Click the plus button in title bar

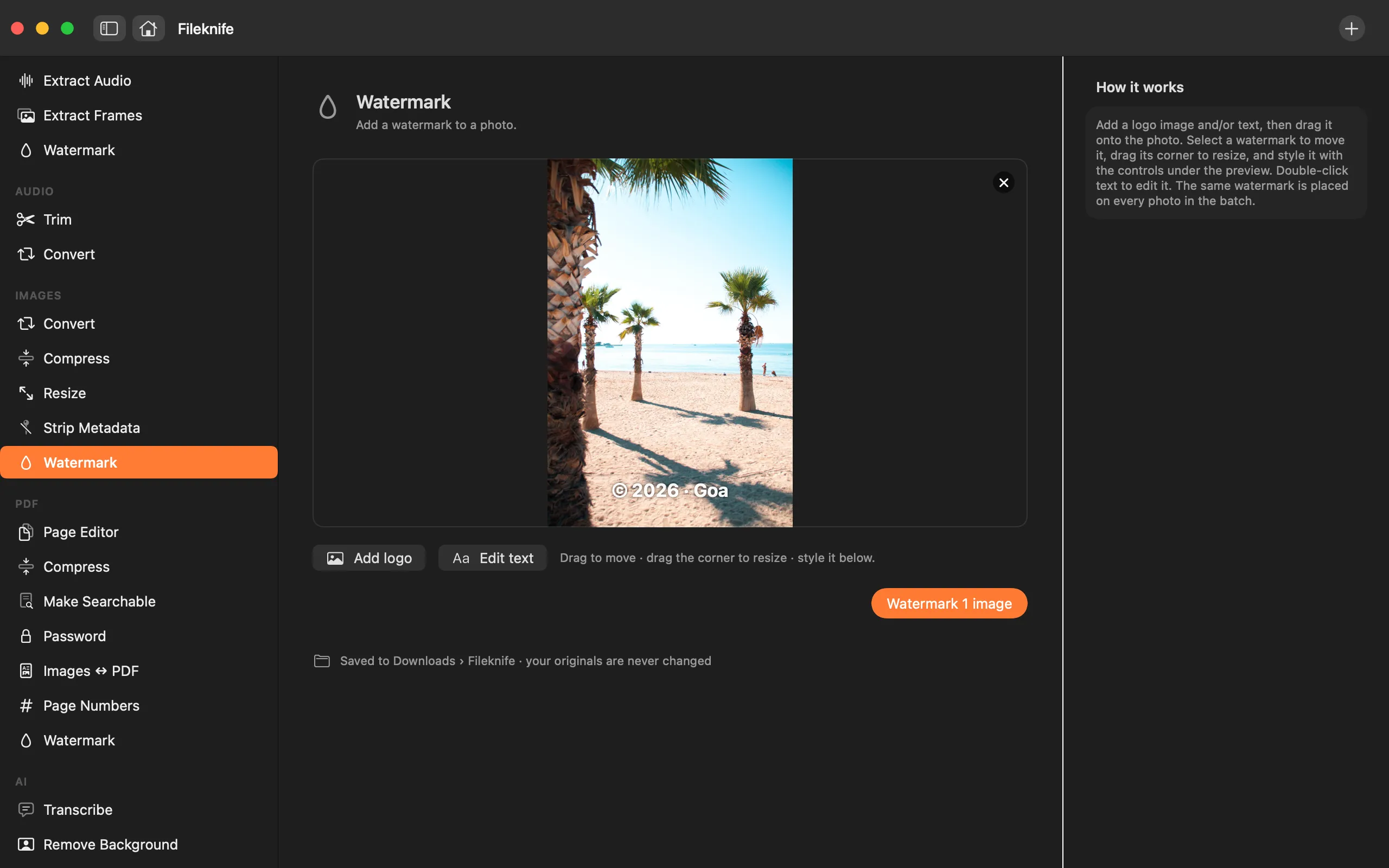pyautogui.click(x=1352, y=28)
